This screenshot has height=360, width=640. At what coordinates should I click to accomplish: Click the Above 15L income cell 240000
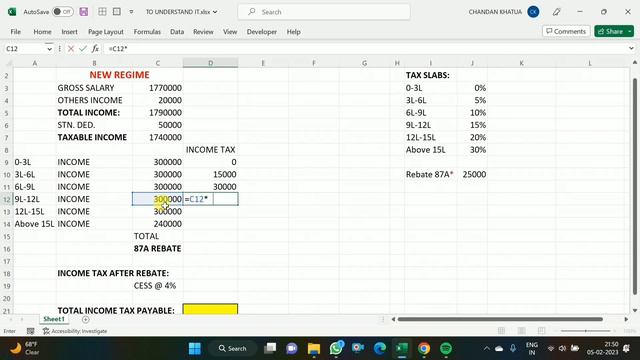(x=158, y=224)
